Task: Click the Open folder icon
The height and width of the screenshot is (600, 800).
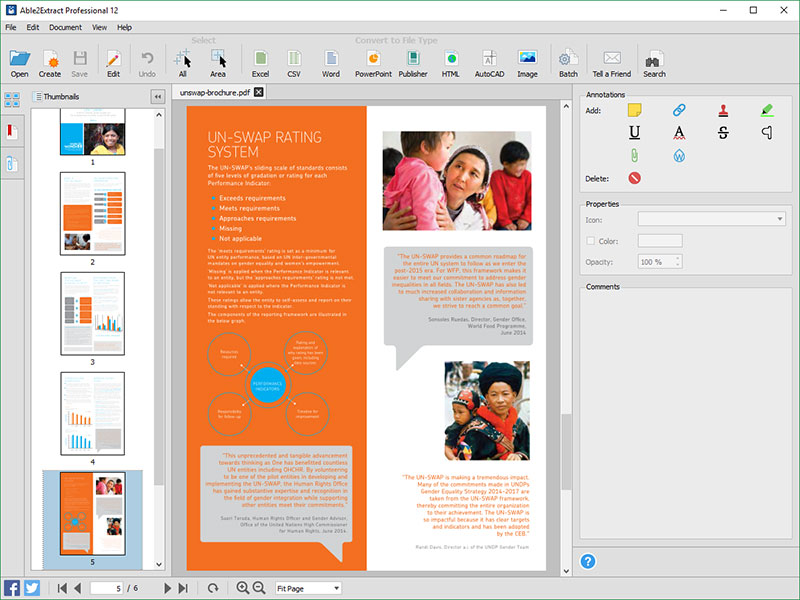Action: pyautogui.click(x=19, y=63)
